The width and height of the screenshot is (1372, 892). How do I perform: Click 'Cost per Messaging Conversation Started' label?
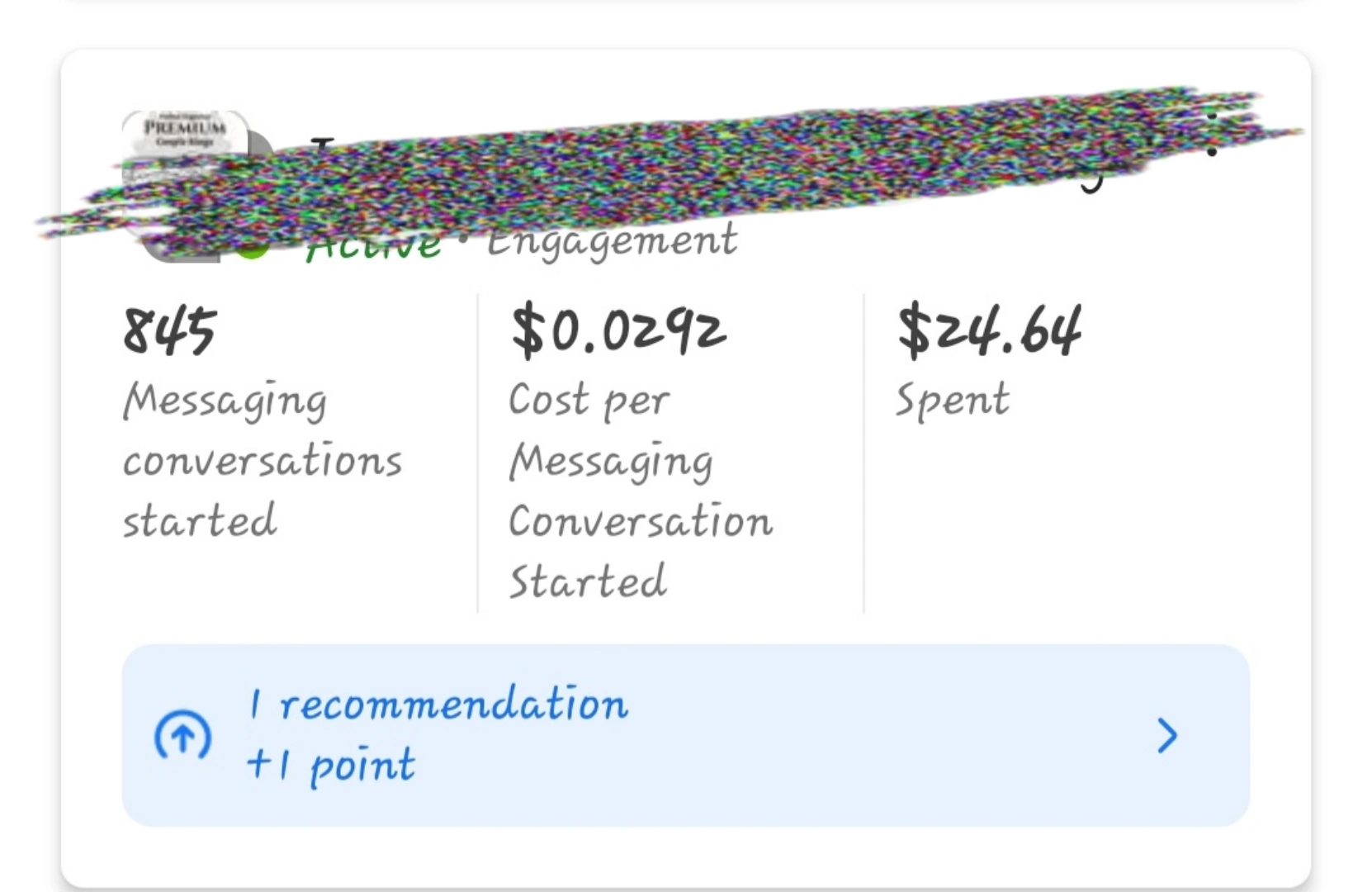pos(640,491)
